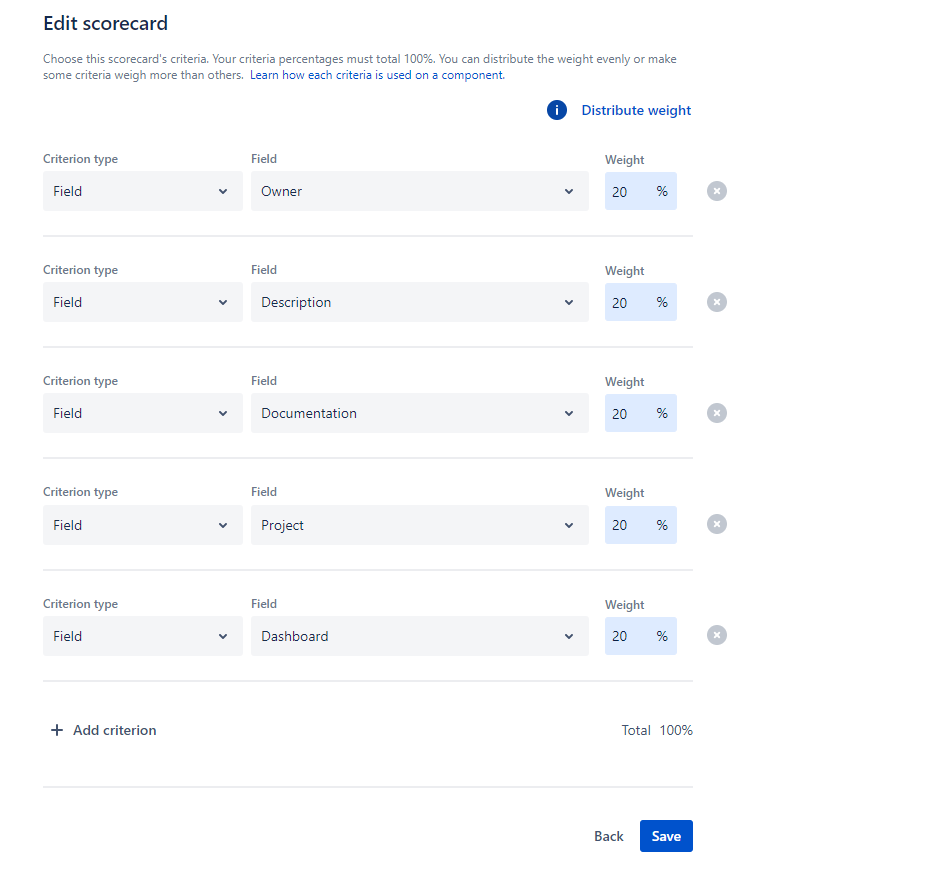Click the info icon beside Distribute weight
This screenshot has height=869, width=926.
click(557, 111)
